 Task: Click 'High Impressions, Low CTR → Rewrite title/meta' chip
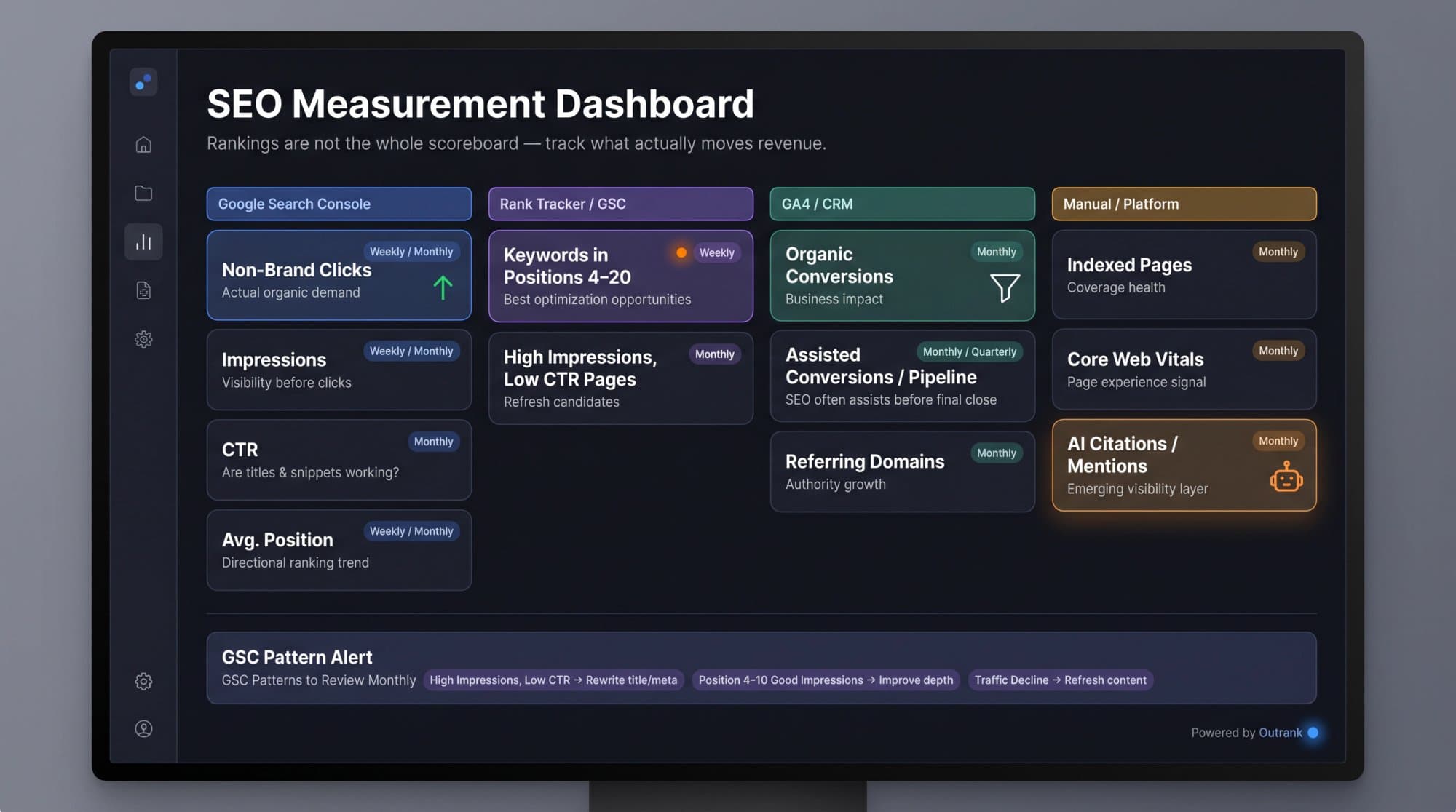pyautogui.click(x=553, y=680)
